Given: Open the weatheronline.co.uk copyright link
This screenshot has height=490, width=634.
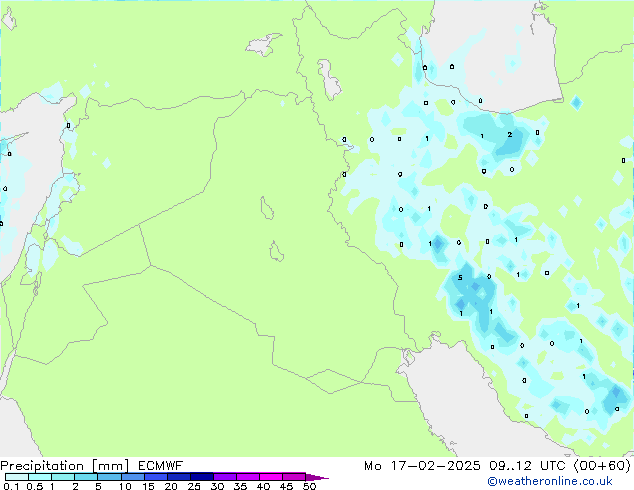Looking at the screenshot, I should [x=550, y=481].
